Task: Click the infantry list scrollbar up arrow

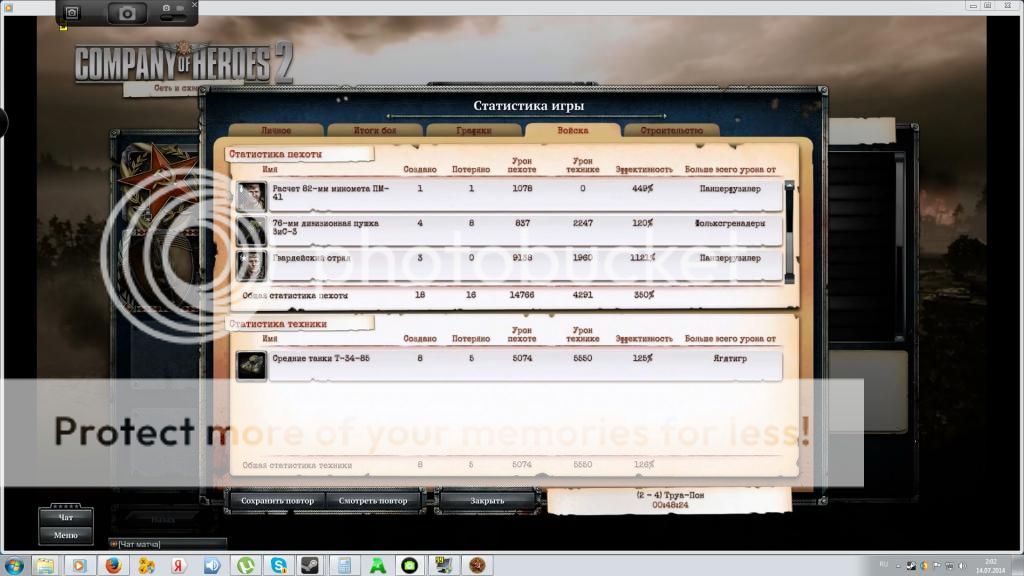Action: coord(789,186)
